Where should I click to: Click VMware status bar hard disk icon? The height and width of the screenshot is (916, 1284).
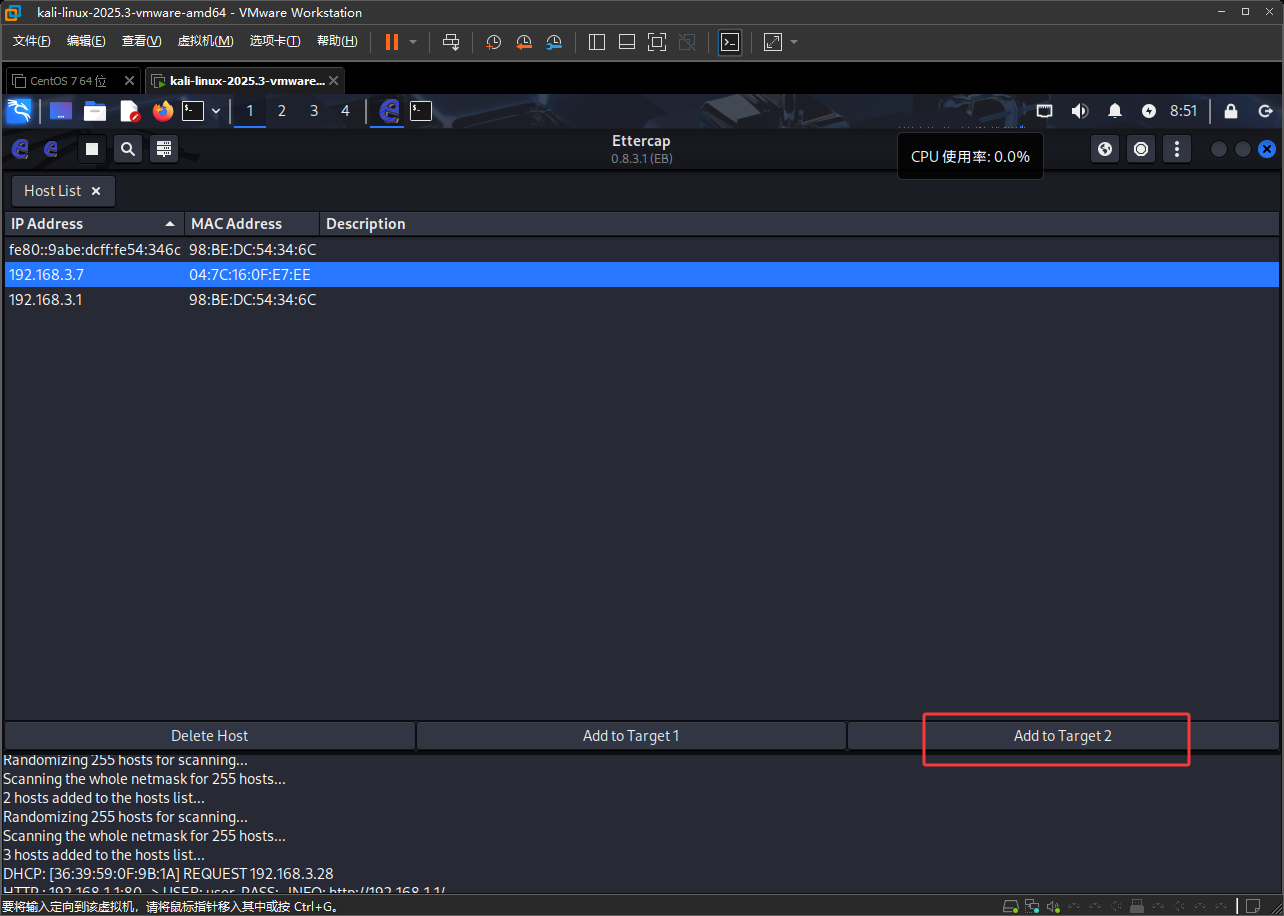coord(1011,906)
